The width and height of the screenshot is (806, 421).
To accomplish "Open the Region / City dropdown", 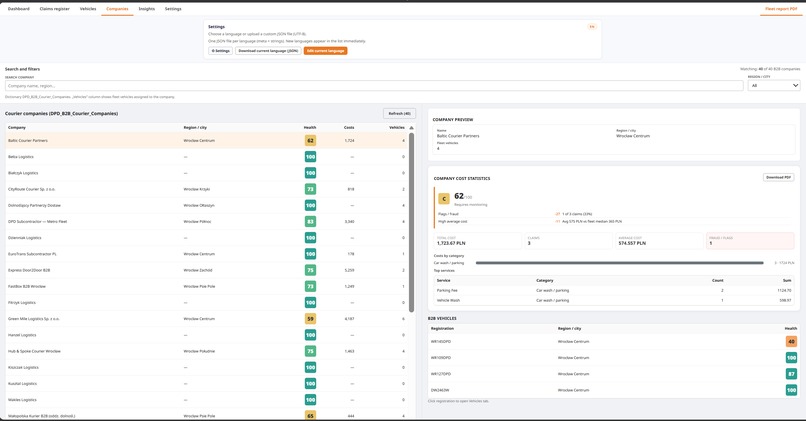I will click(774, 85).
